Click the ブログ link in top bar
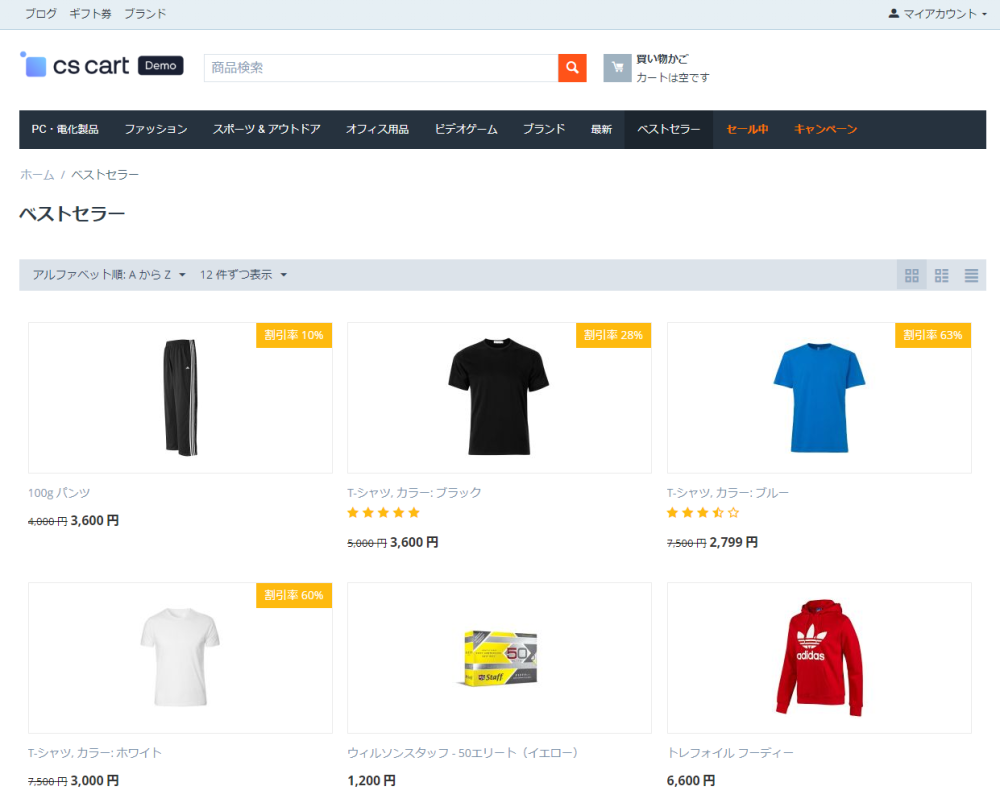This screenshot has width=1000, height=807. (41, 13)
